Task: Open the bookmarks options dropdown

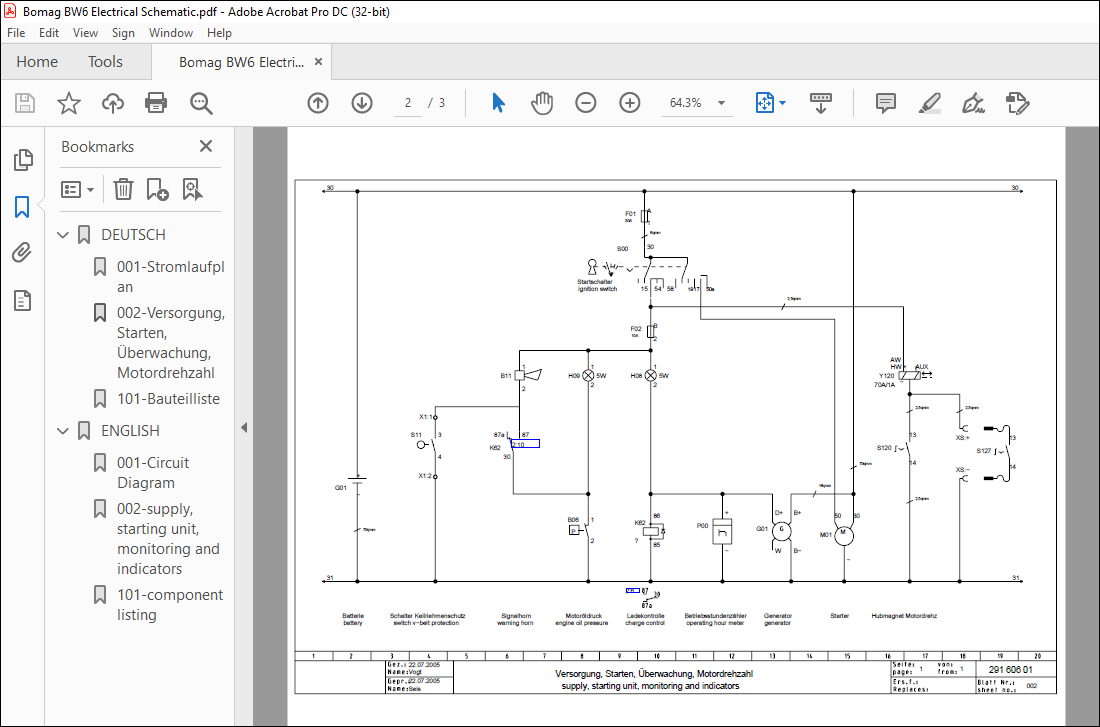Action: pyautogui.click(x=77, y=189)
